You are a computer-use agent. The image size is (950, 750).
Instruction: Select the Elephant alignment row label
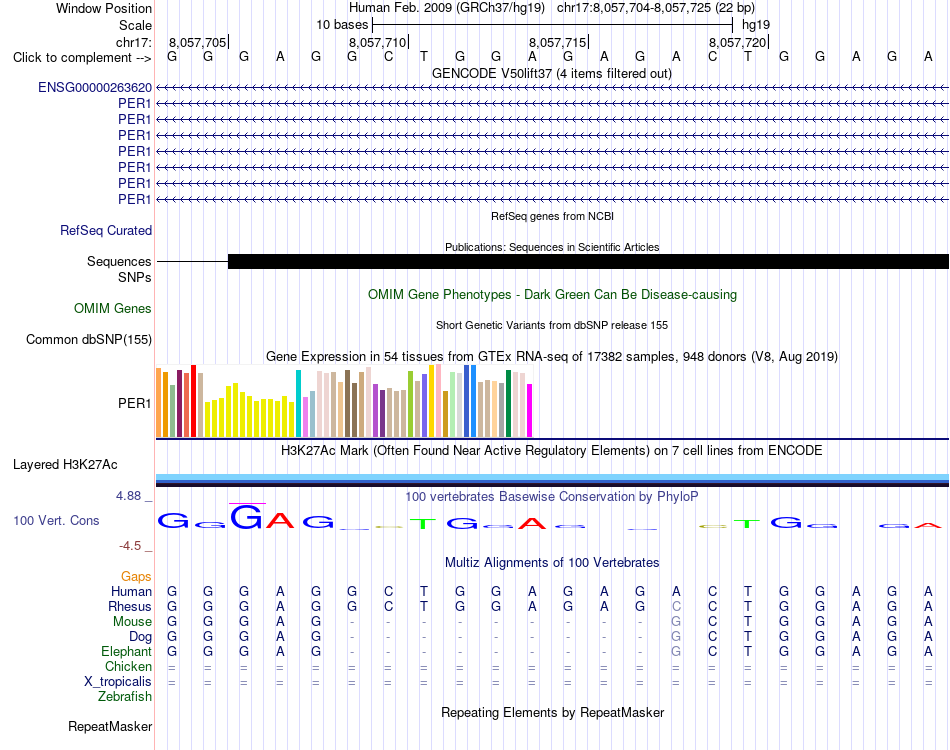click(126, 652)
